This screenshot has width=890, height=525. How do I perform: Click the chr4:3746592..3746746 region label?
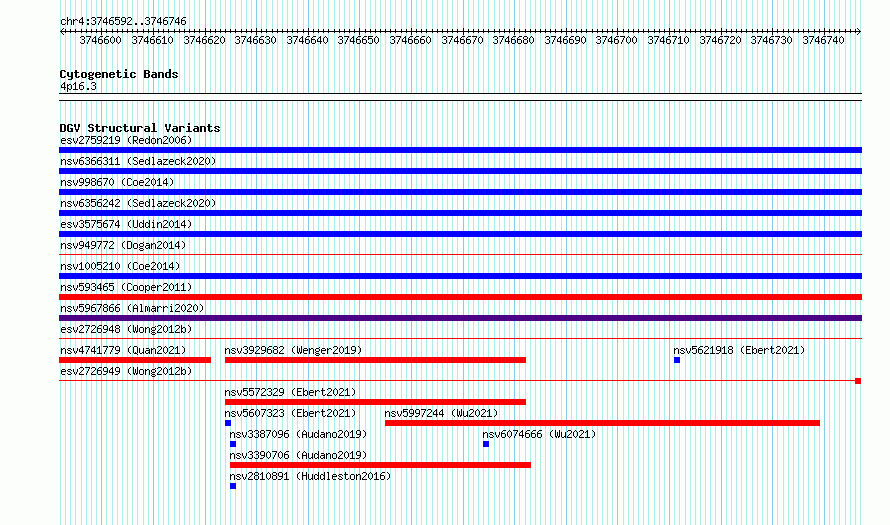click(123, 21)
